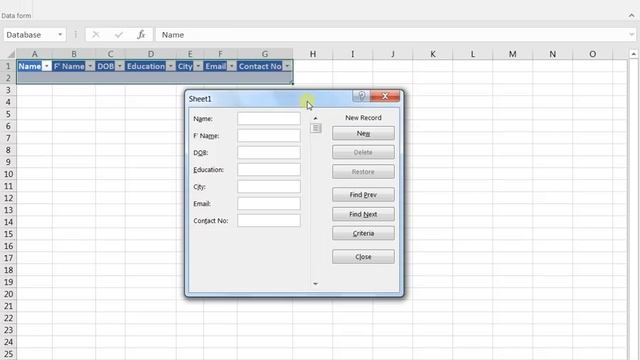Select row 20 header
640x360 pixels.
click(x=8, y=294)
